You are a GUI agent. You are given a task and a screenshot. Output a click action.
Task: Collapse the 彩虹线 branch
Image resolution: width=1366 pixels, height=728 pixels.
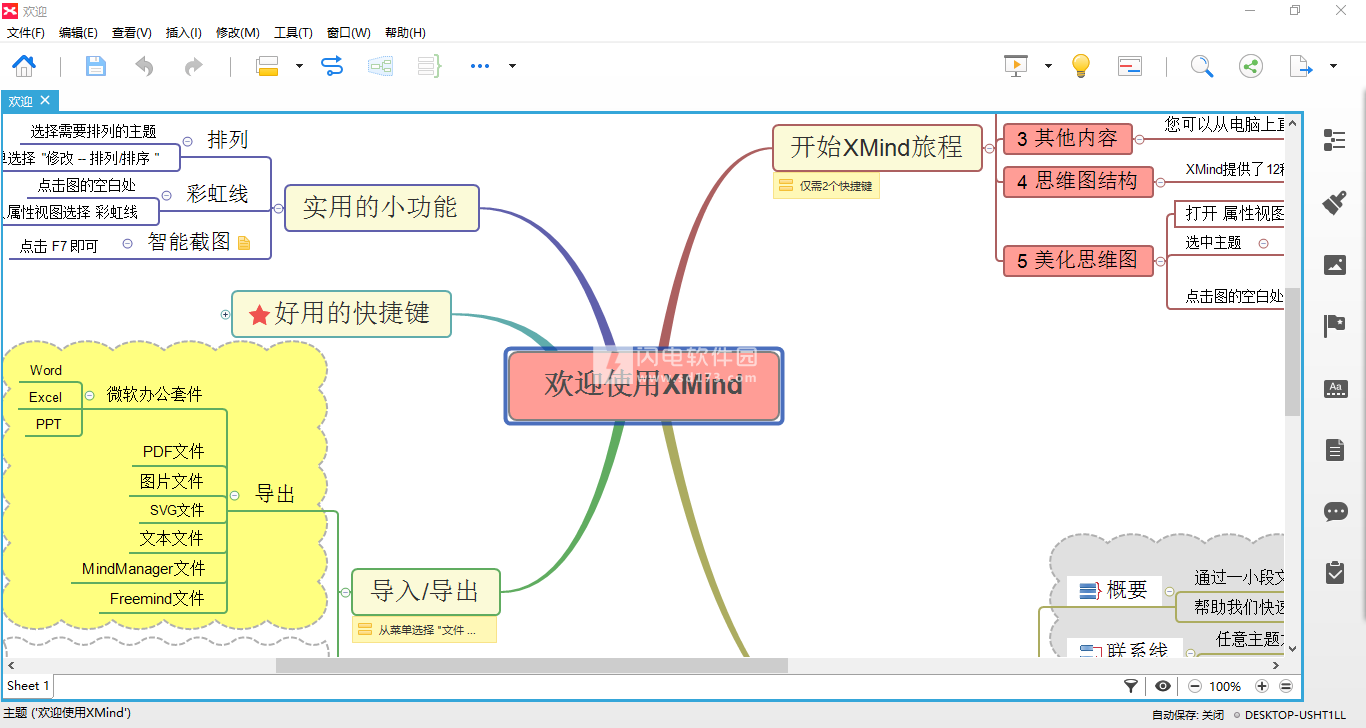click(x=167, y=195)
